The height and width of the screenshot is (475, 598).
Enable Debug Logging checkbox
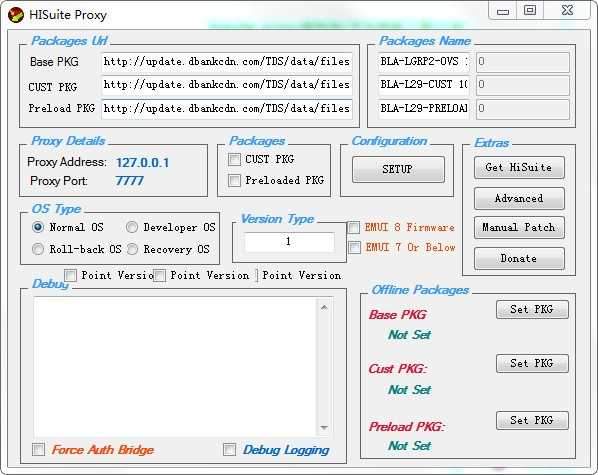229,449
